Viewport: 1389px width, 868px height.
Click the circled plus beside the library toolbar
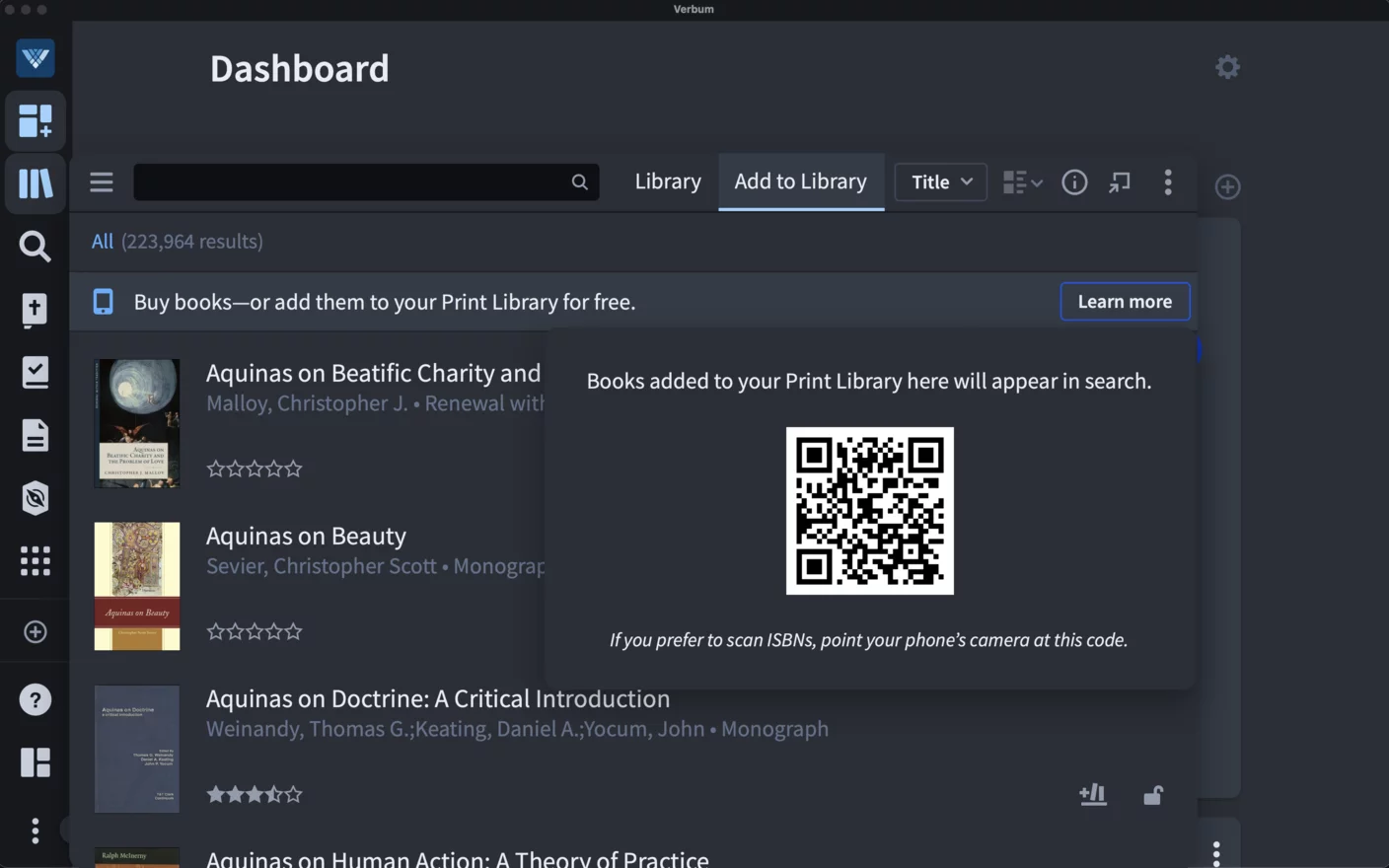click(x=1227, y=186)
